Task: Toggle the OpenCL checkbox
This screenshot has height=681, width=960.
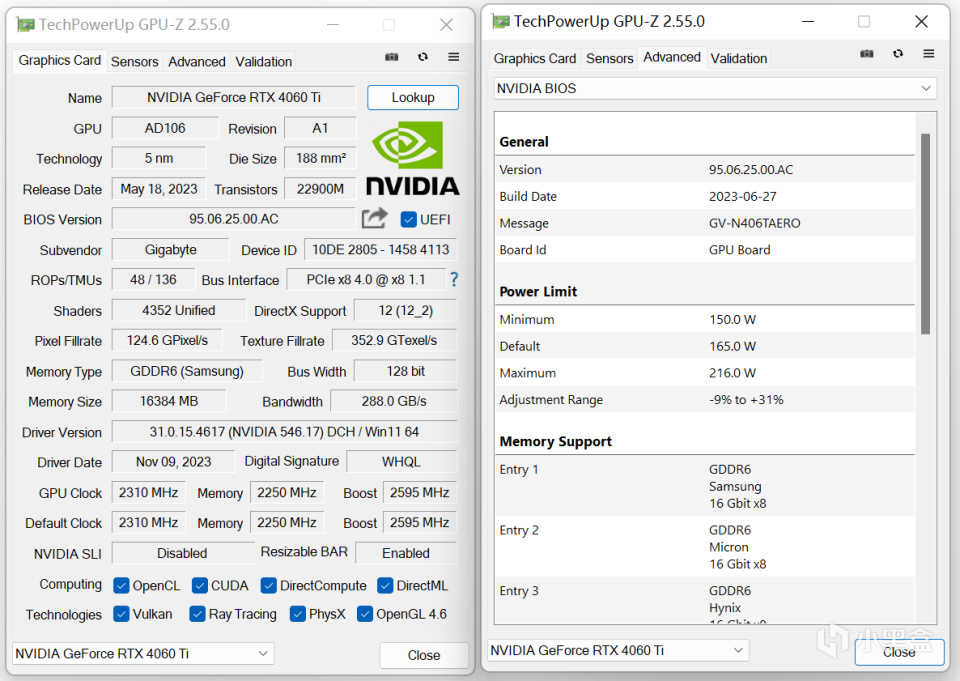Action: point(121,586)
